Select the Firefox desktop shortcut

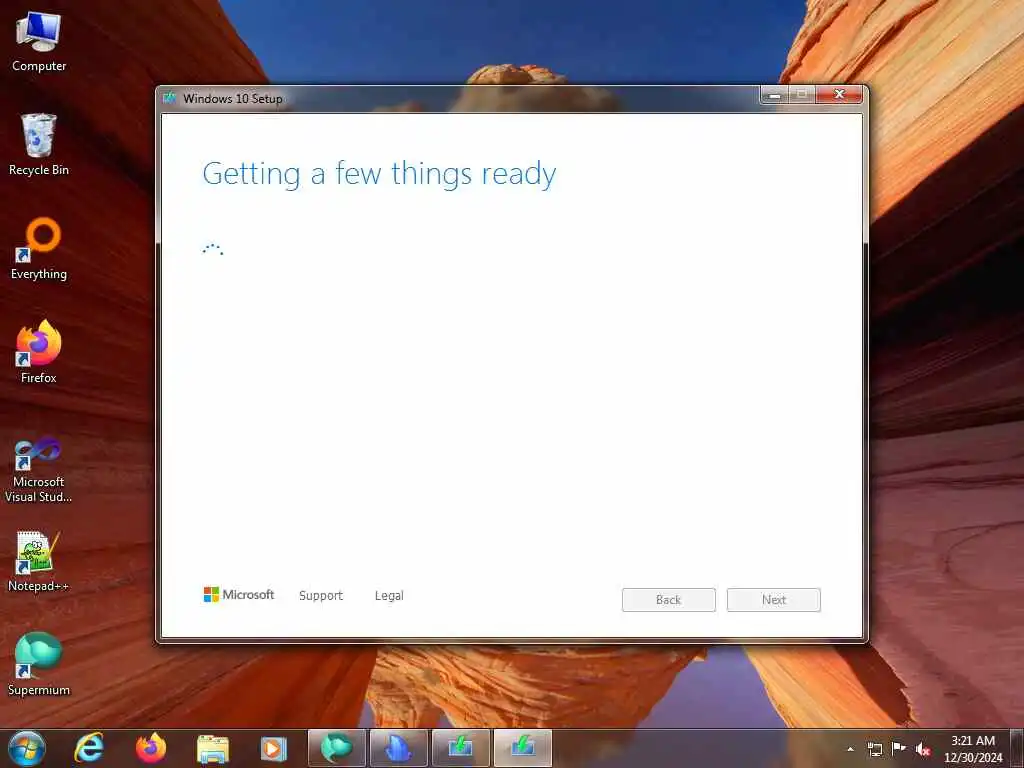(39, 353)
